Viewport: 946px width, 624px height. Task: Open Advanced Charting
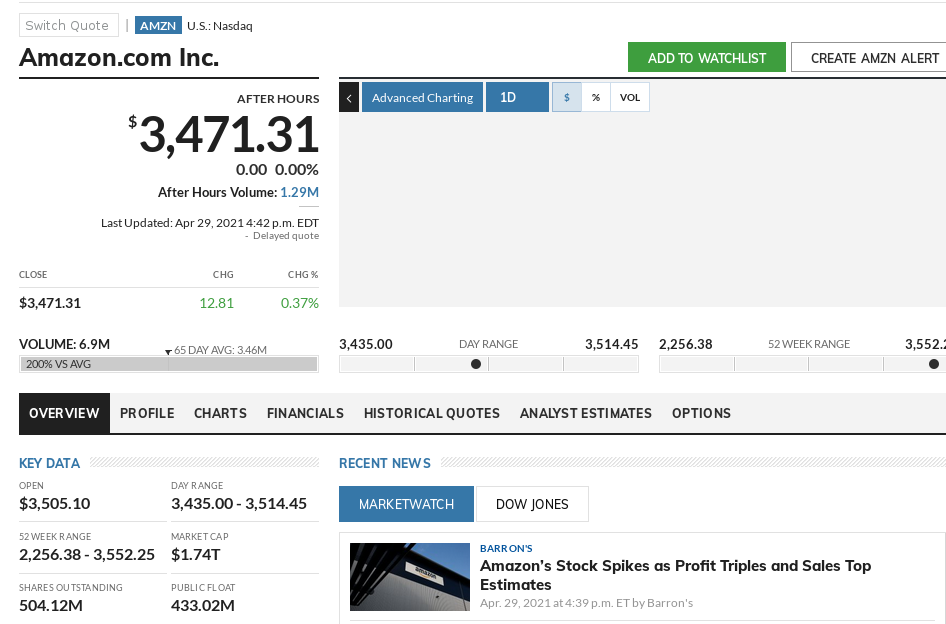422,97
